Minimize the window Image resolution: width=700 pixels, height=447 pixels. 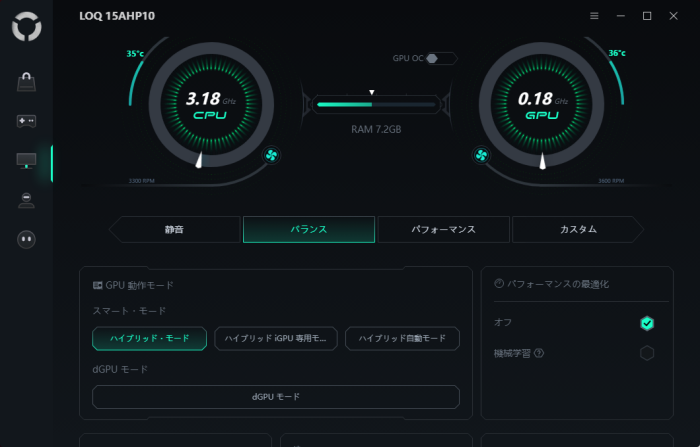[x=621, y=16]
